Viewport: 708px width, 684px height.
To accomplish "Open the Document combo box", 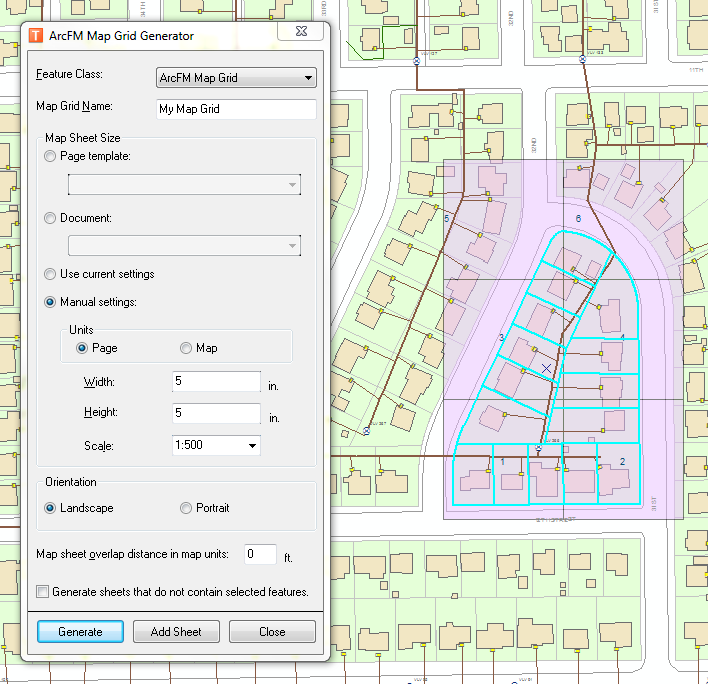I will coord(184,246).
